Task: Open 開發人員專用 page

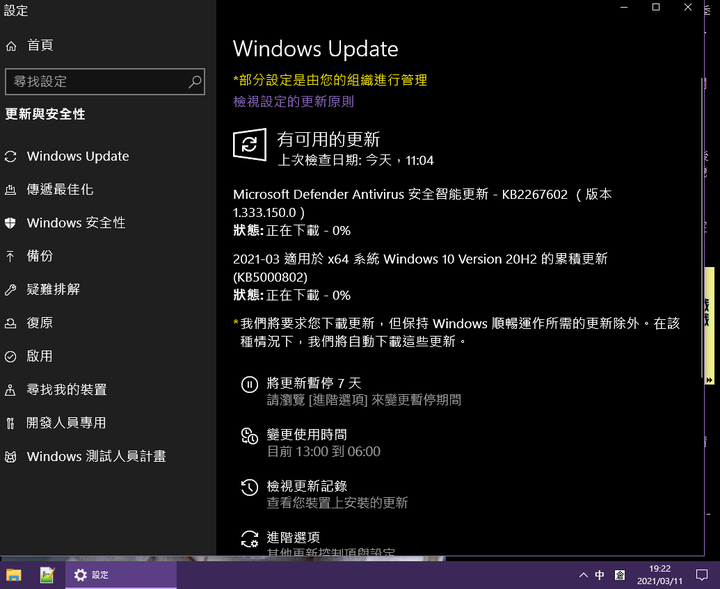Action: coord(66,423)
